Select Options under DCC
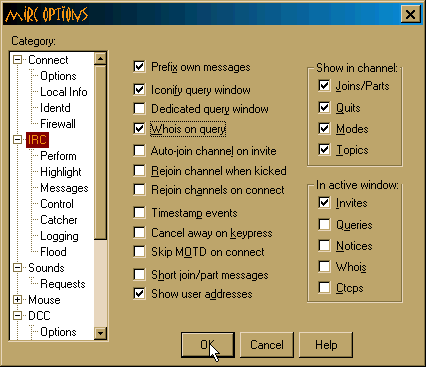 (x=58, y=332)
